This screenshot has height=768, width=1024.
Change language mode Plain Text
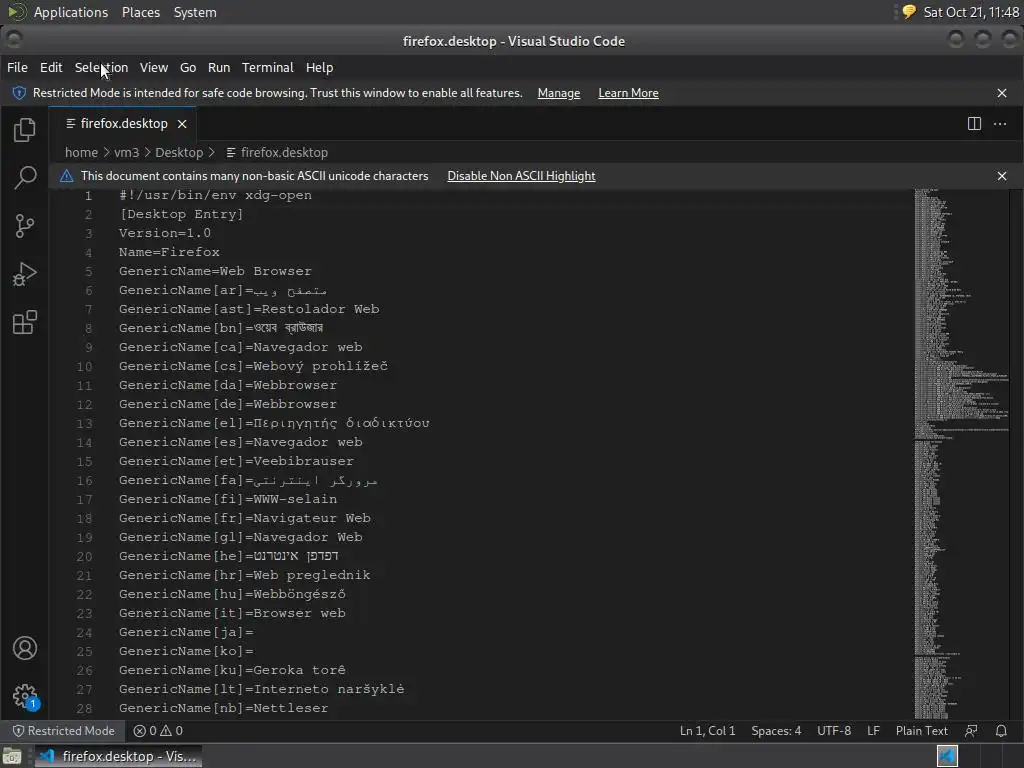[921, 731]
